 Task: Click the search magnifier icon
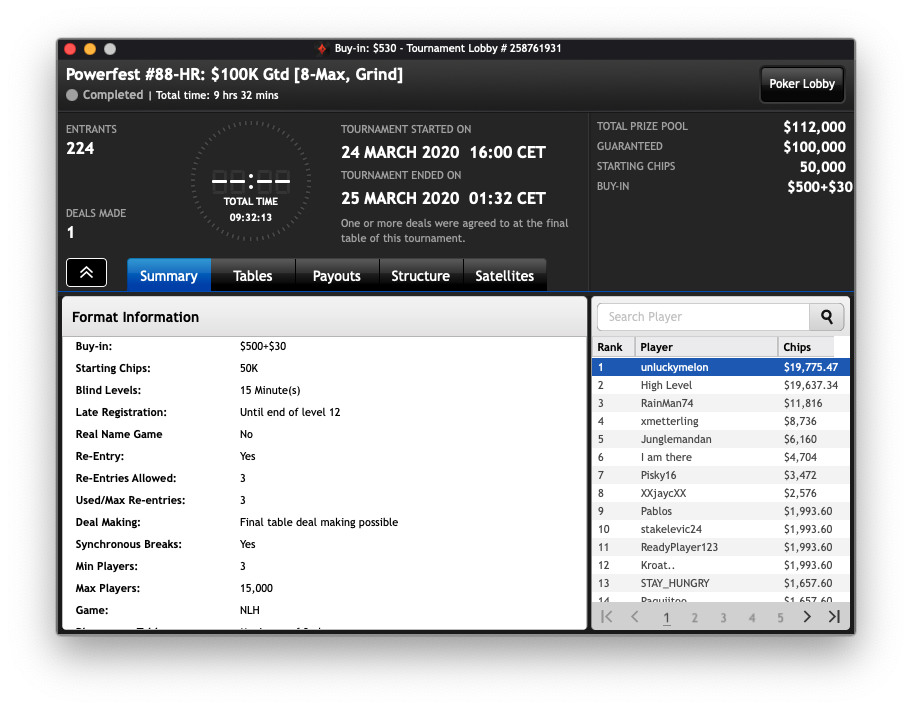click(x=826, y=317)
